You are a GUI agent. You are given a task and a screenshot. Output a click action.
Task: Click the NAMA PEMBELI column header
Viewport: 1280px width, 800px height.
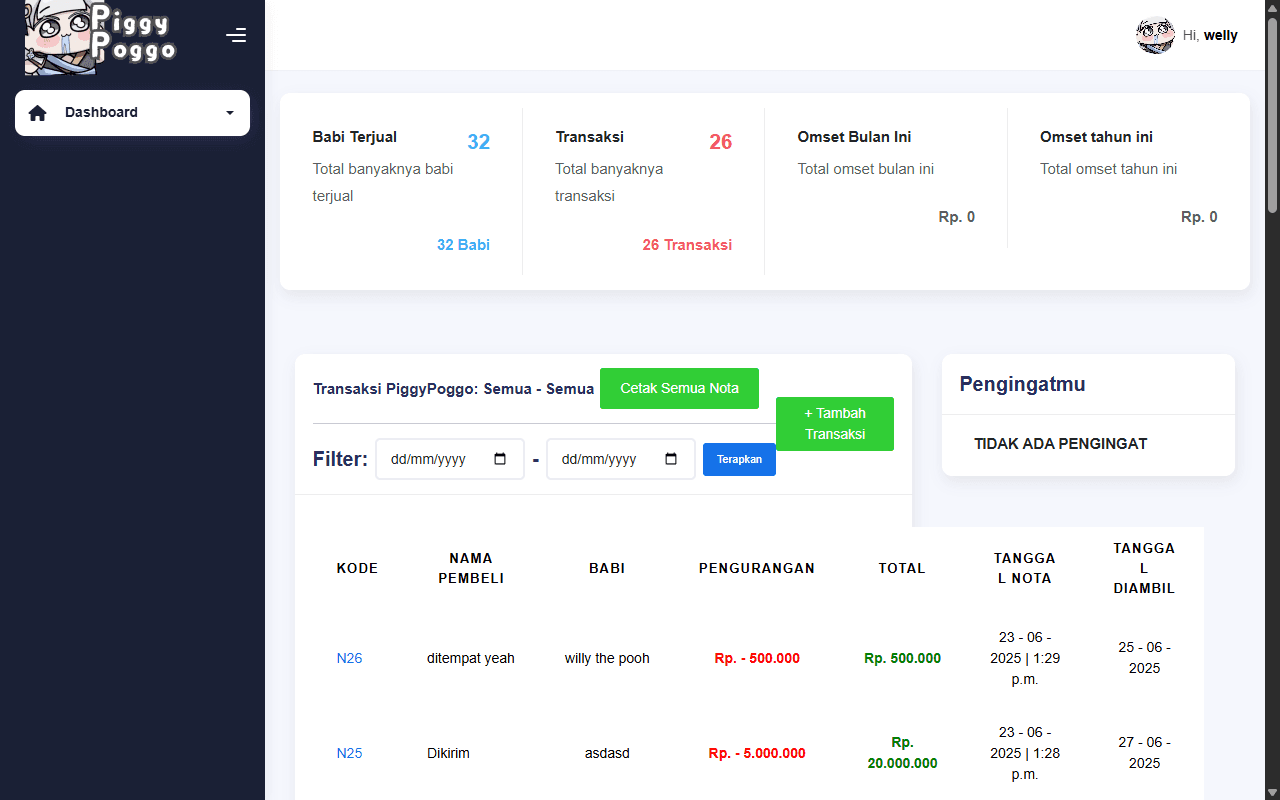click(x=471, y=568)
